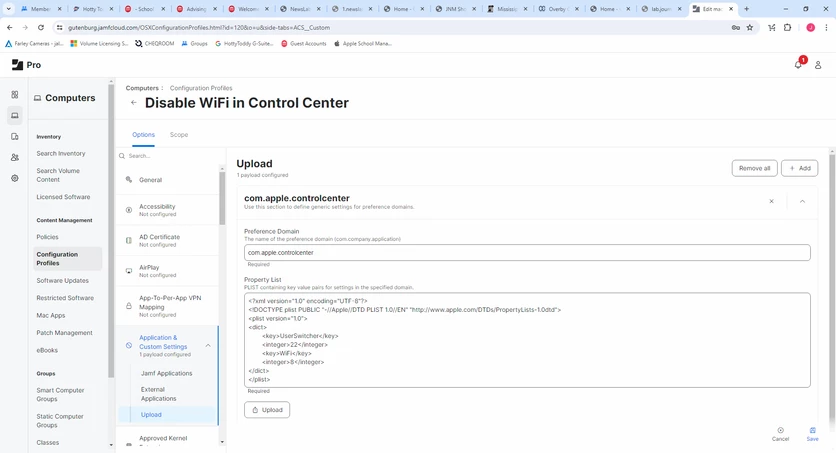Viewport: 836px width, 453px height.
Task: Click the Cancel icon
Action: pyautogui.click(x=780, y=434)
